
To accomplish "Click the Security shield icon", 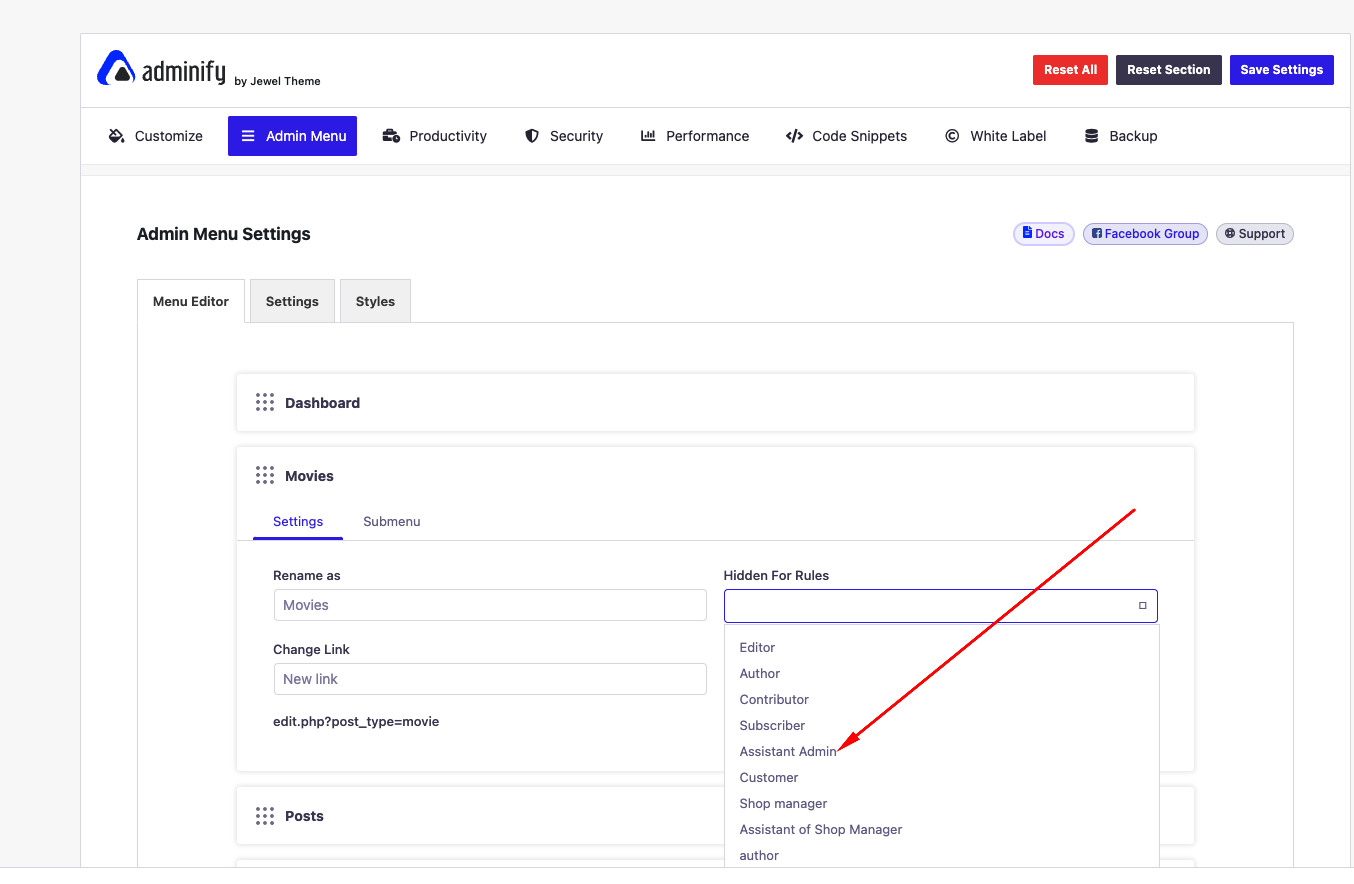I will point(532,136).
